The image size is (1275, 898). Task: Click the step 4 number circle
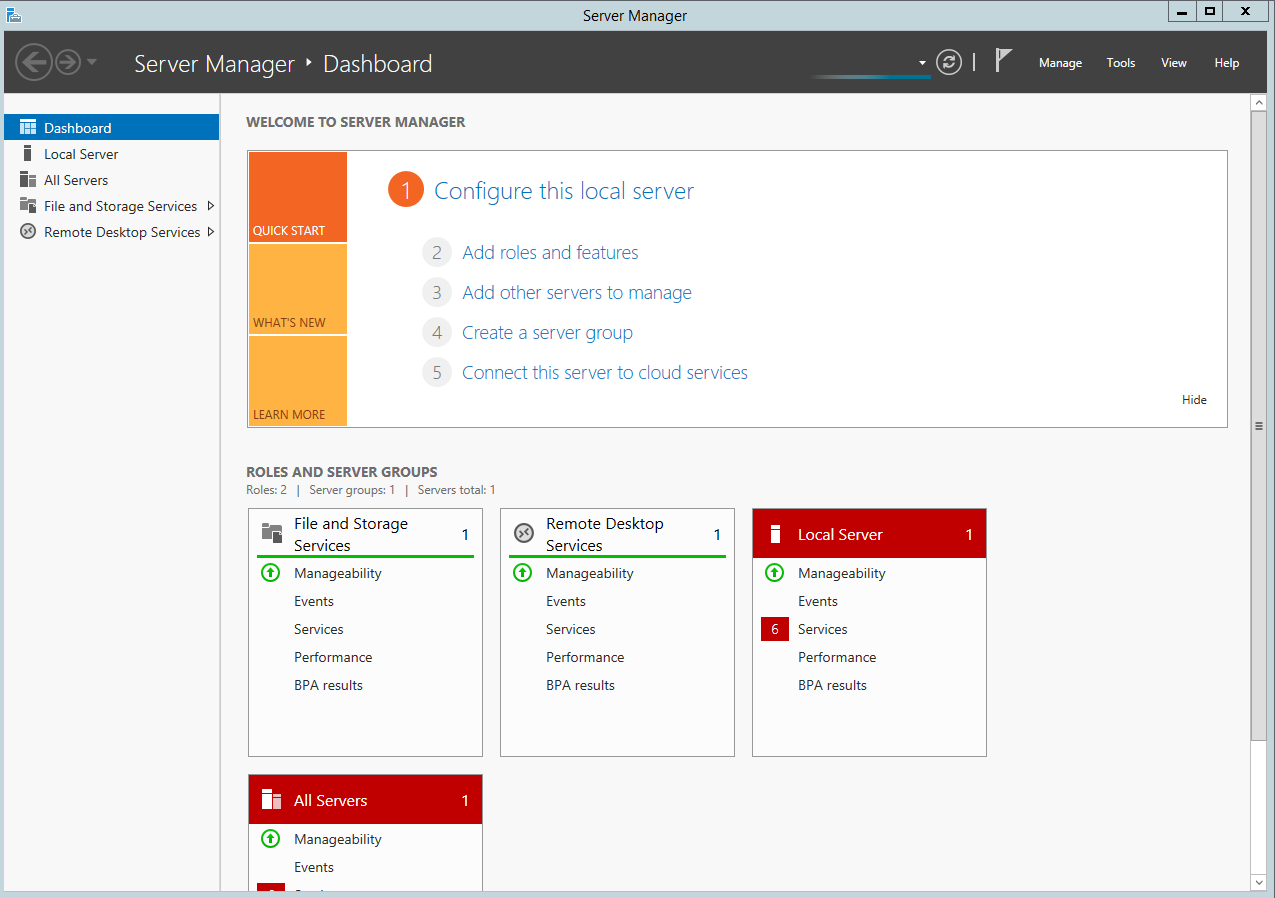point(437,333)
